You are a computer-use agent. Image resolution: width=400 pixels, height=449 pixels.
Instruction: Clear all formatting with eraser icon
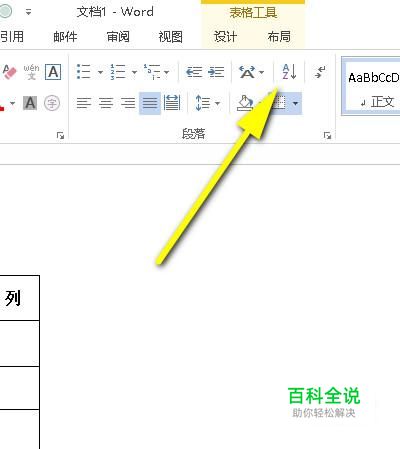point(9,72)
